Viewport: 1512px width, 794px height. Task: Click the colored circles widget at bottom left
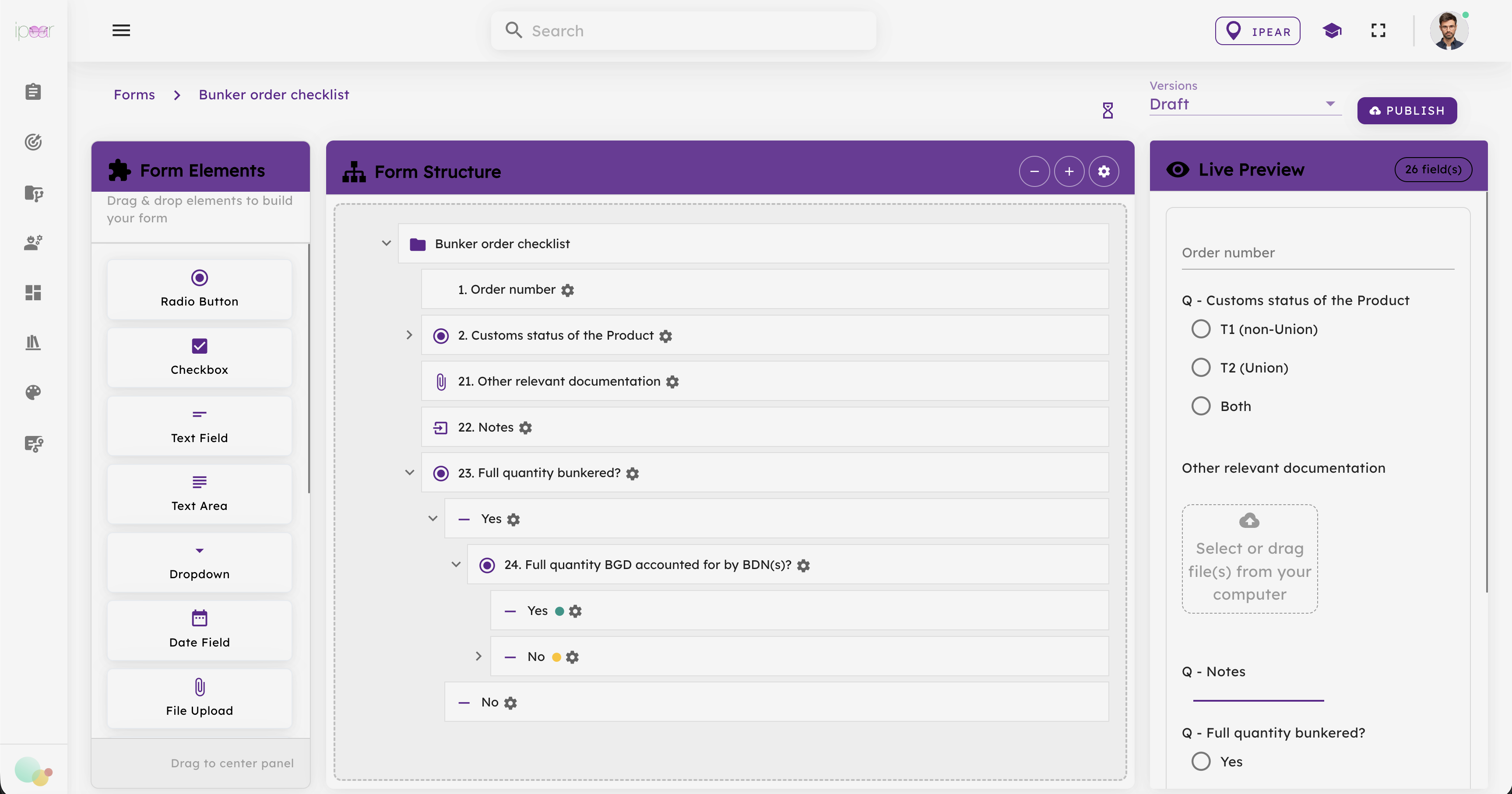[33, 771]
